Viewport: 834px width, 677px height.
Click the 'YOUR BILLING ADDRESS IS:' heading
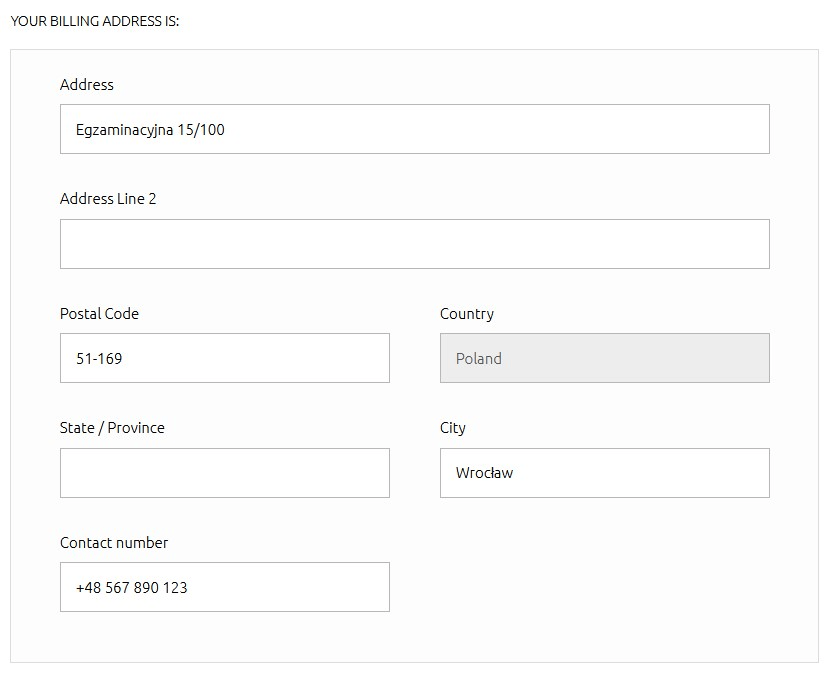coord(95,21)
